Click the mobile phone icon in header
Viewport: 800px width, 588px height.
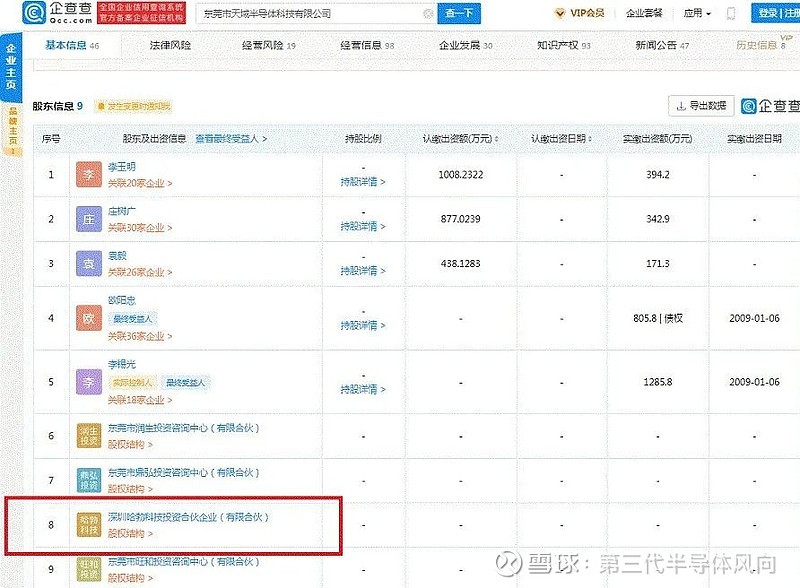731,14
